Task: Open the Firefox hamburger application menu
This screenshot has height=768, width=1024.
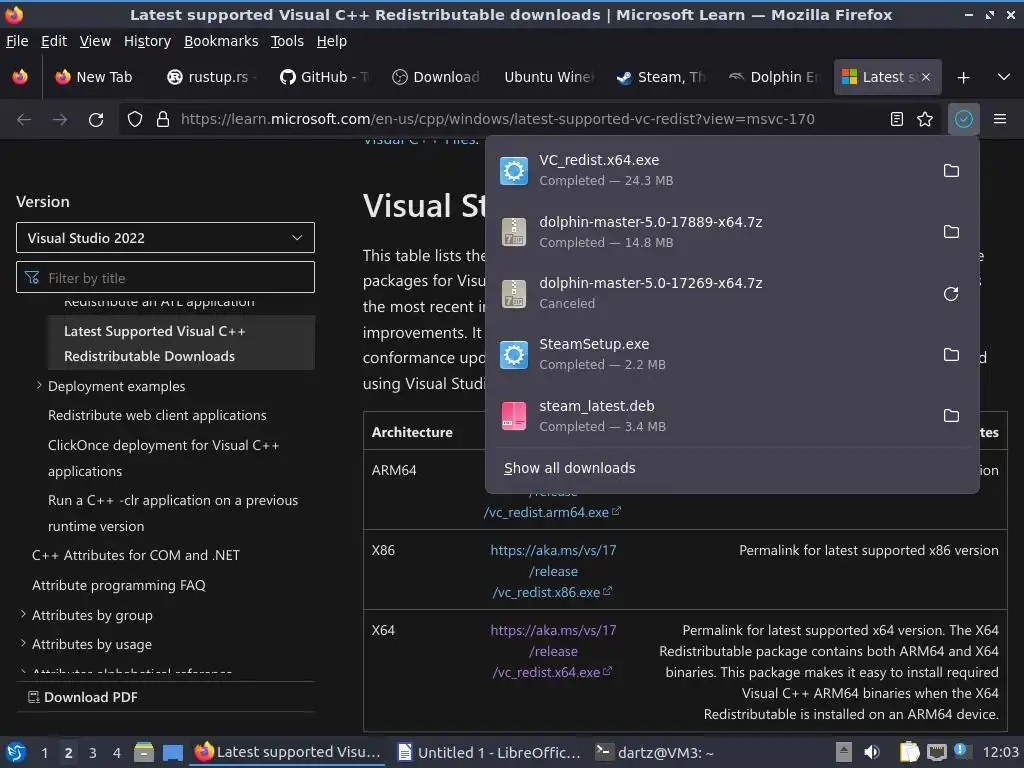Action: 999,119
